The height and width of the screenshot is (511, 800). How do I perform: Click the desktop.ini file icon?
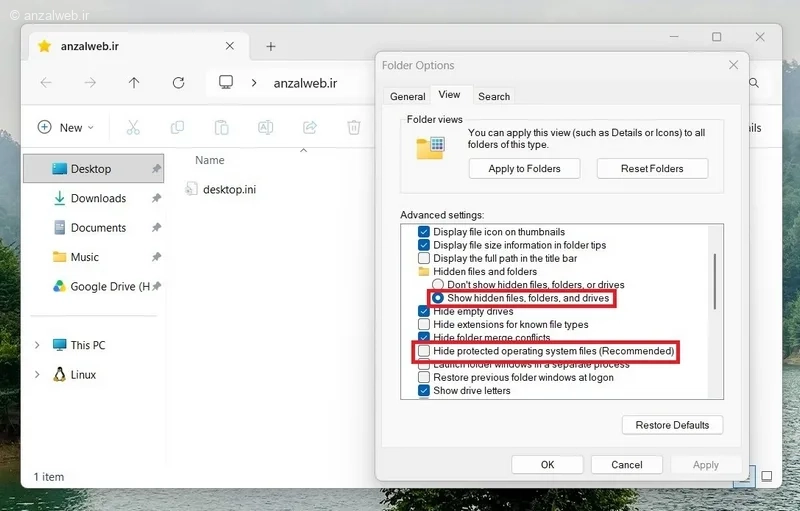(191, 189)
